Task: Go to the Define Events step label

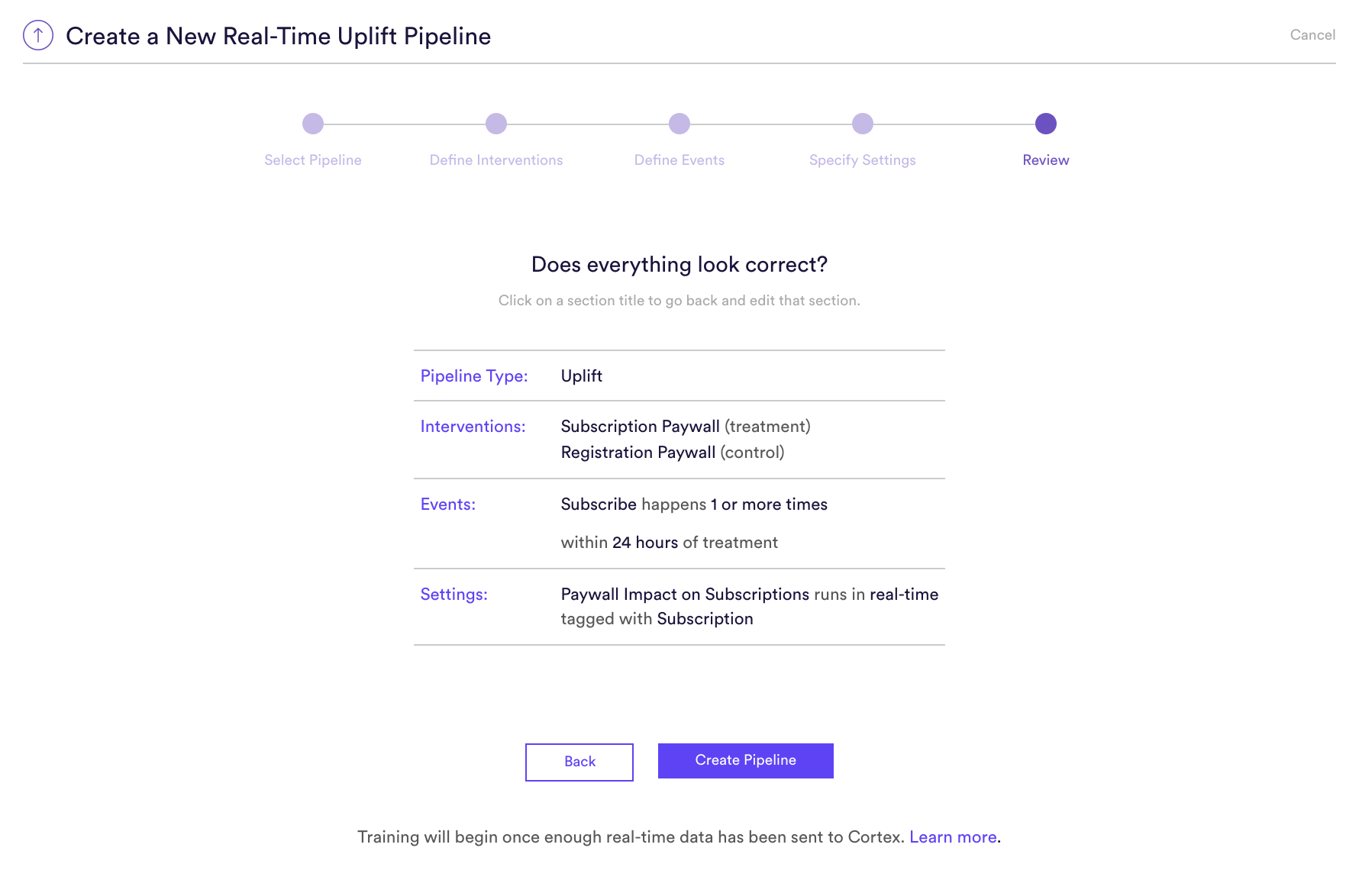Action: point(679,160)
